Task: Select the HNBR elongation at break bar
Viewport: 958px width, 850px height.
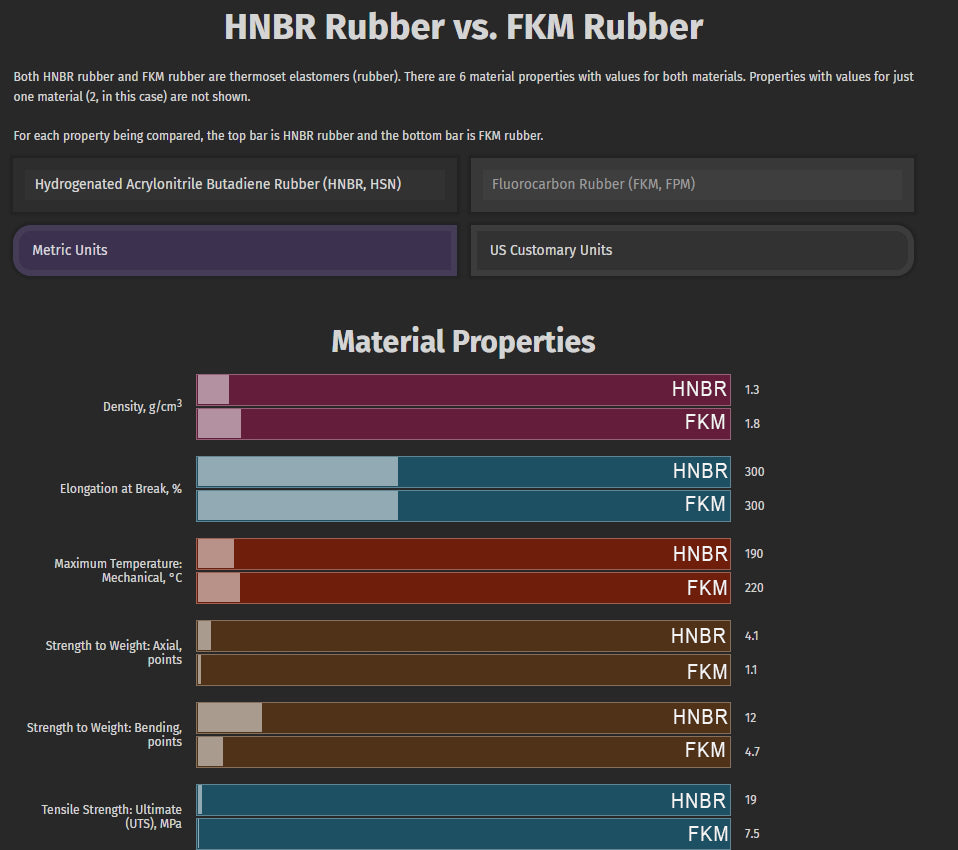Action: [463, 472]
